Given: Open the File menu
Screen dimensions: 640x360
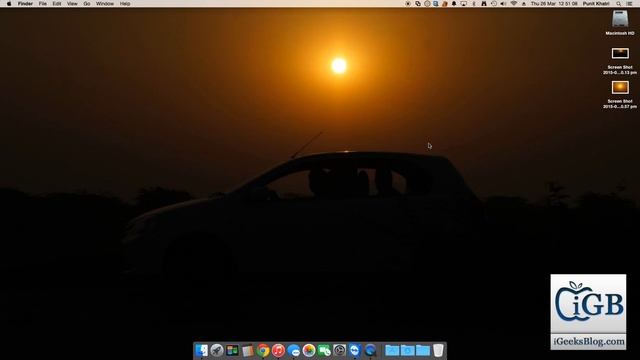Looking at the screenshot, I should pyautogui.click(x=42, y=4).
